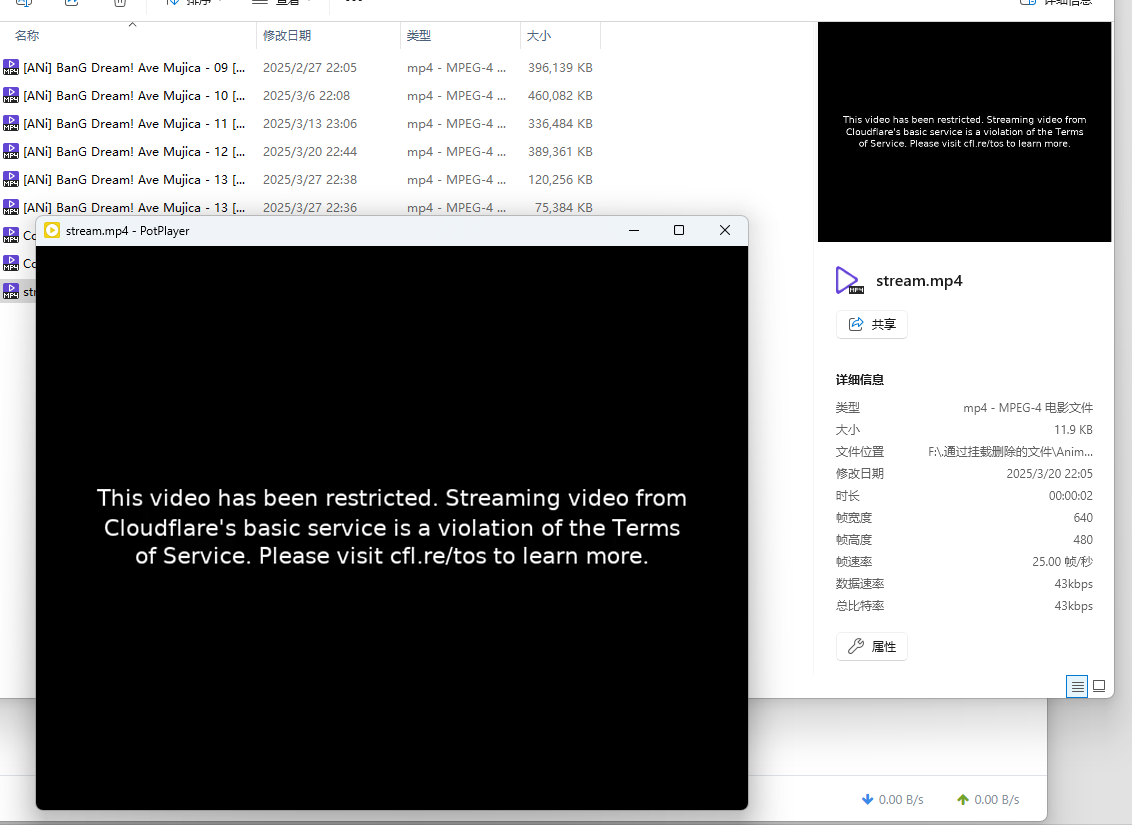1132x825 pixels.
Task: Switch Explorer to the details list view
Action: point(1077,686)
